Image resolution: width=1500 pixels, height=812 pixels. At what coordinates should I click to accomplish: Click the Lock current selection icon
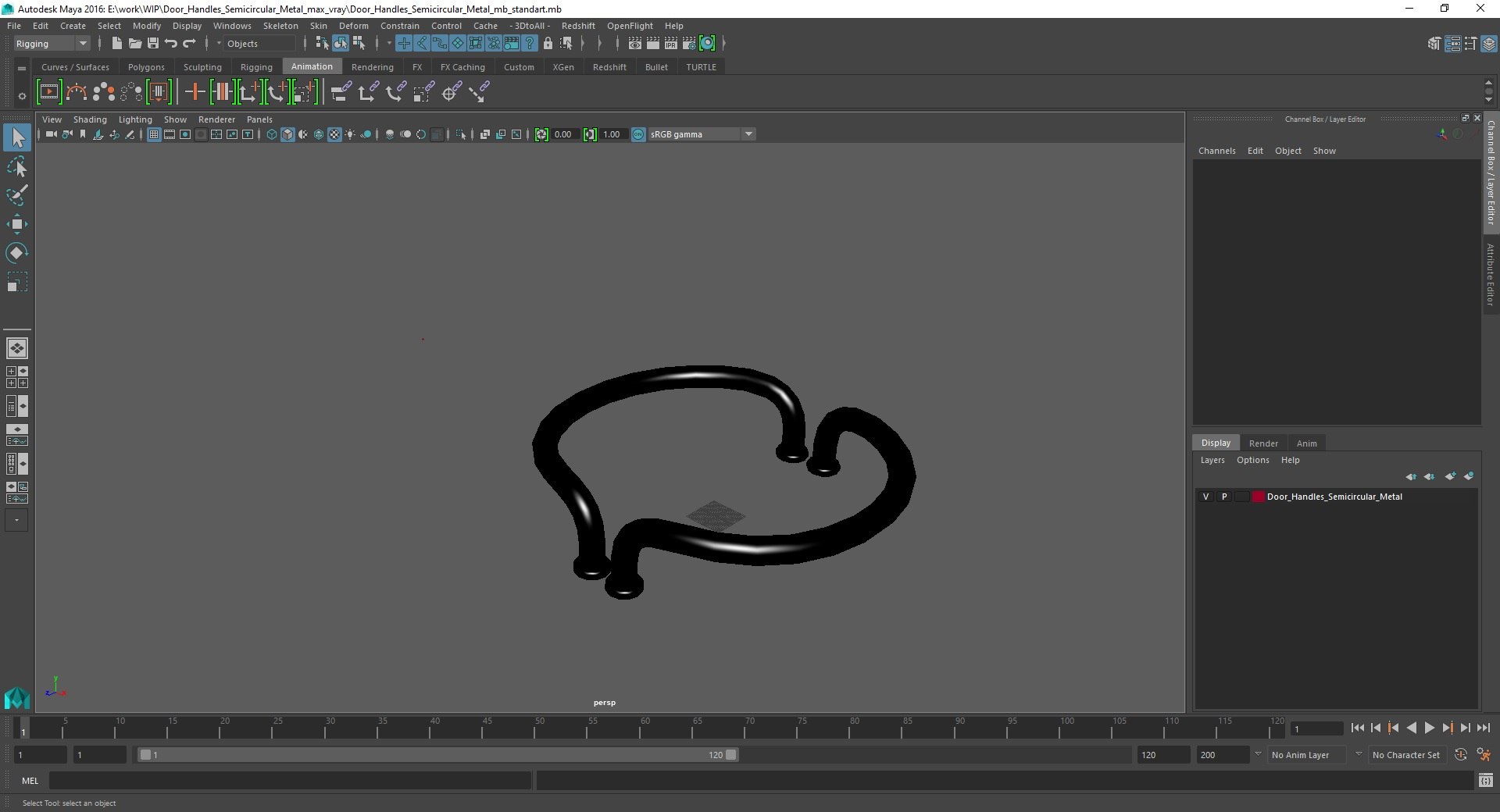pyautogui.click(x=548, y=44)
